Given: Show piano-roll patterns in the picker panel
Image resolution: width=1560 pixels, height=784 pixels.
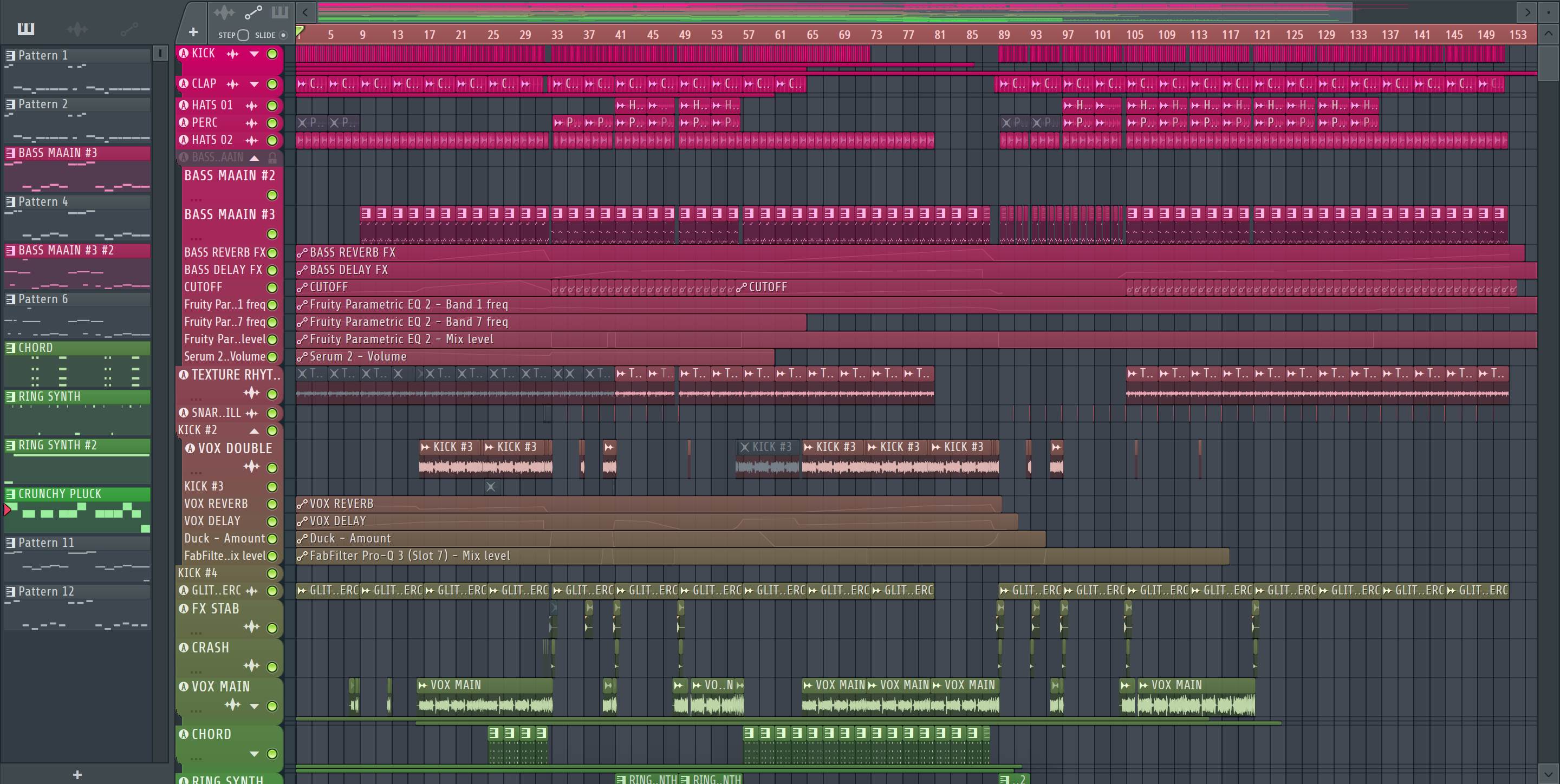Looking at the screenshot, I should (26, 29).
